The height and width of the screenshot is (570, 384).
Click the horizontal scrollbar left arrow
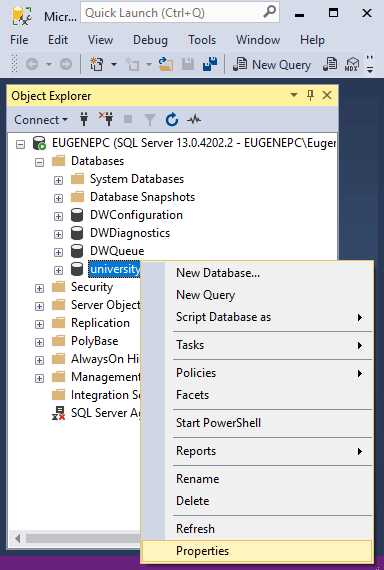pyautogui.click(x=17, y=538)
